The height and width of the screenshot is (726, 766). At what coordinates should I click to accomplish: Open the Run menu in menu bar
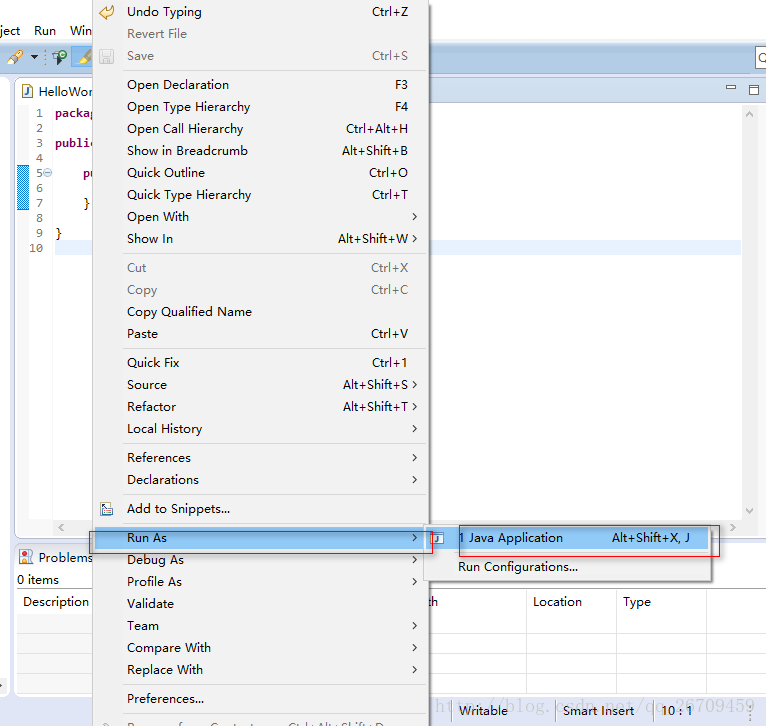click(45, 31)
